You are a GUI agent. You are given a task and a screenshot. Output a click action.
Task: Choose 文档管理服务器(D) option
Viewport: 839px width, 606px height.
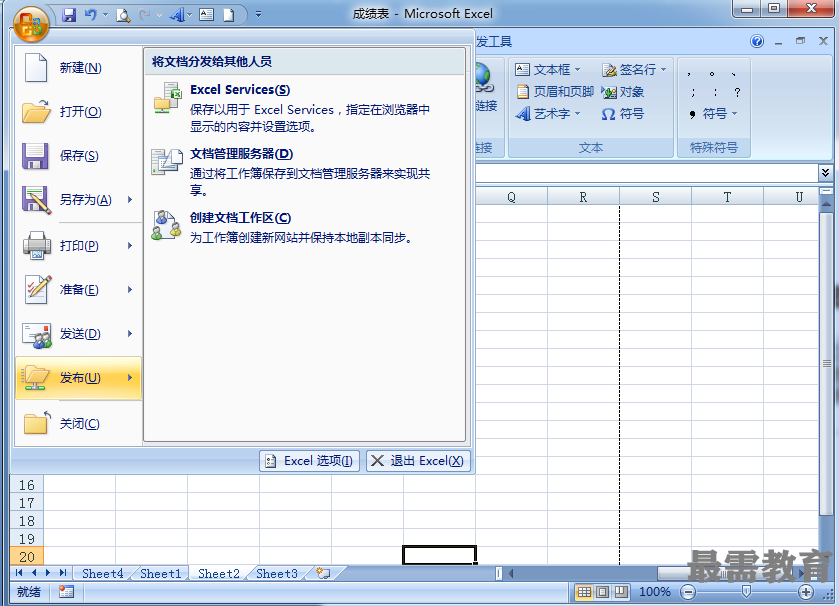tap(303, 172)
